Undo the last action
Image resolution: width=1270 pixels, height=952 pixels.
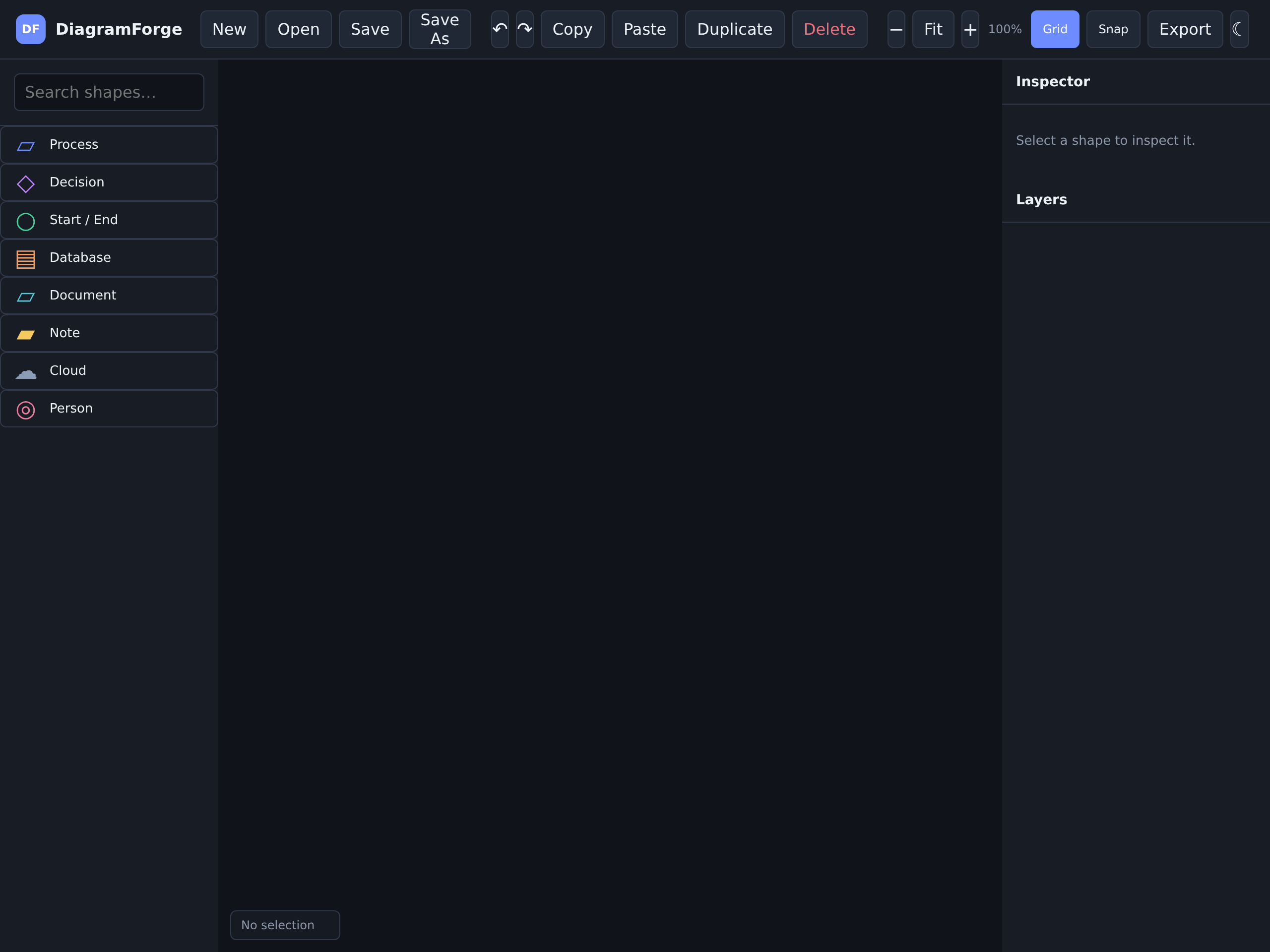point(500,29)
